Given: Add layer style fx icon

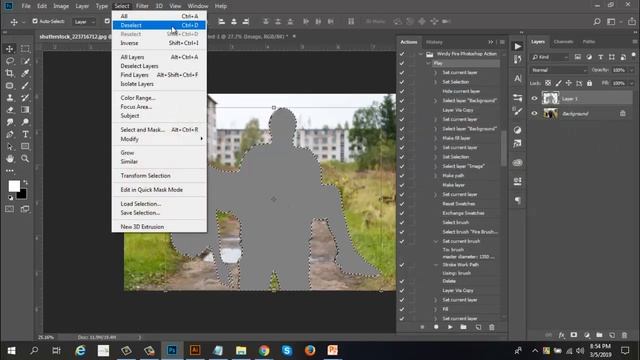Looking at the screenshot, I should pyautogui.click(x=562, y=335).
